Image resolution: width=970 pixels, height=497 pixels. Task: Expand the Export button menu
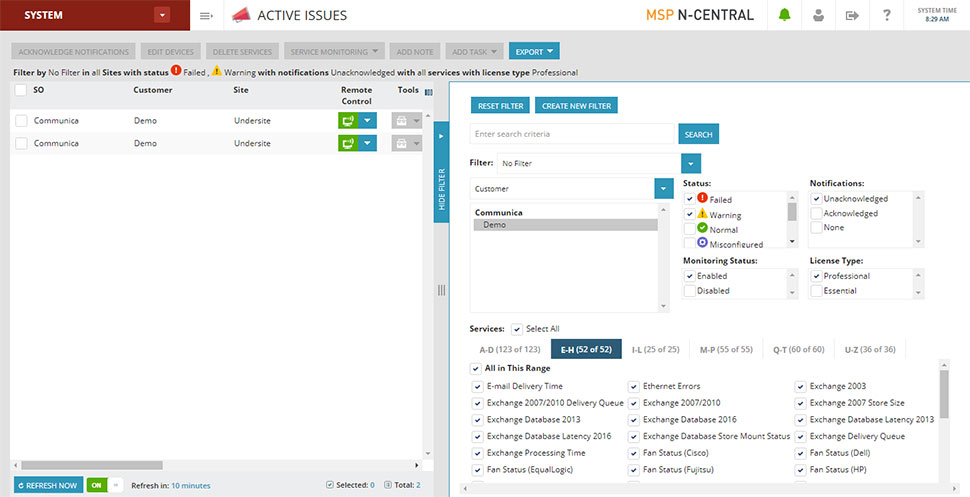[x=534, y=51]
